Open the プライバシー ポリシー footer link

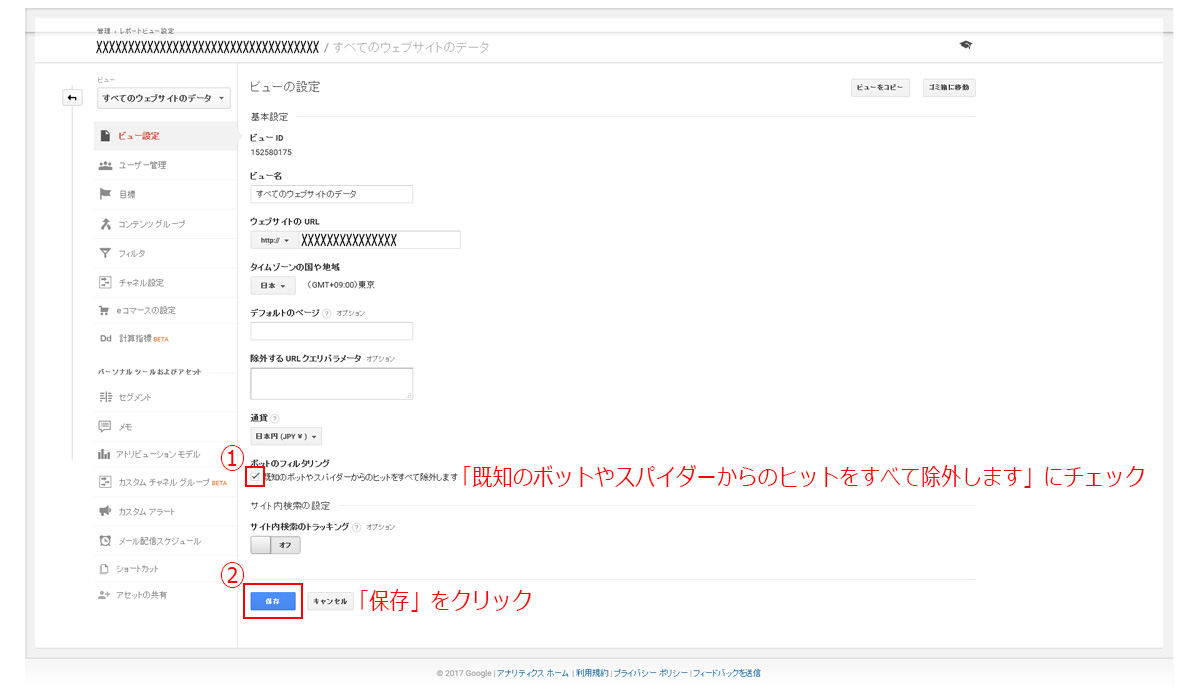[651, 673]
